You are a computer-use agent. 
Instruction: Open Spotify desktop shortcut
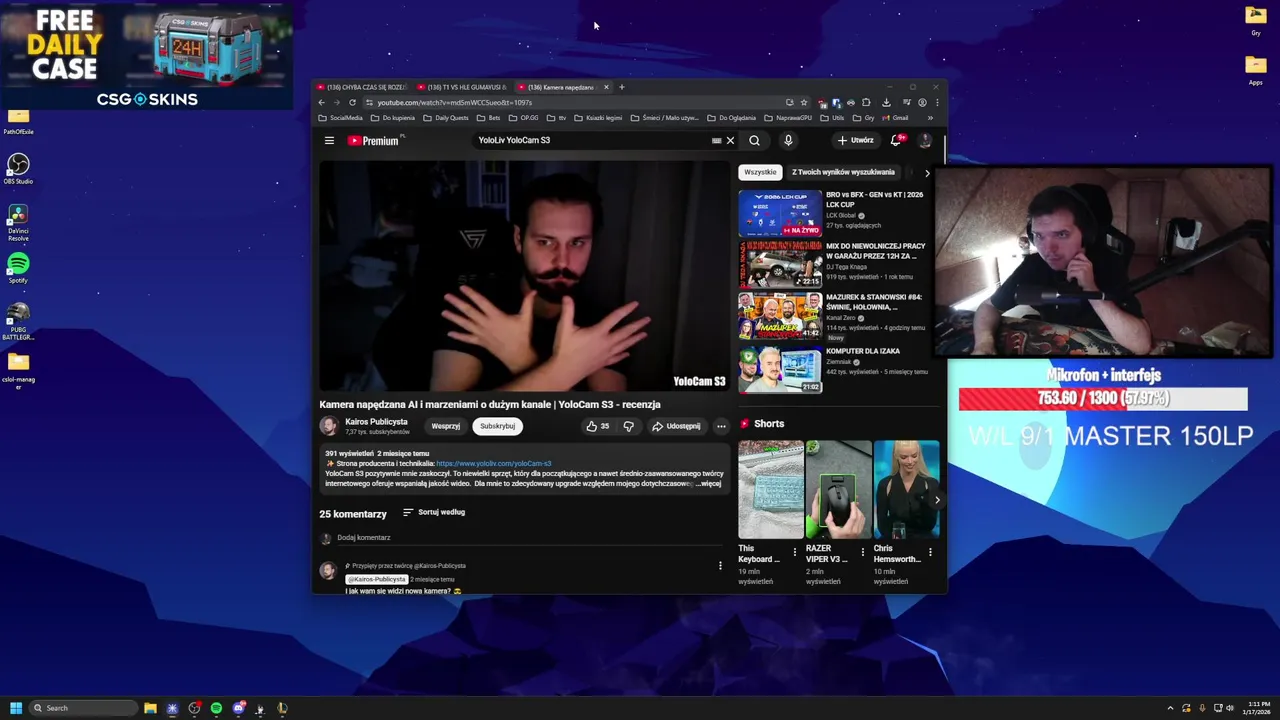pyautogui.click(x=18, y=268)
